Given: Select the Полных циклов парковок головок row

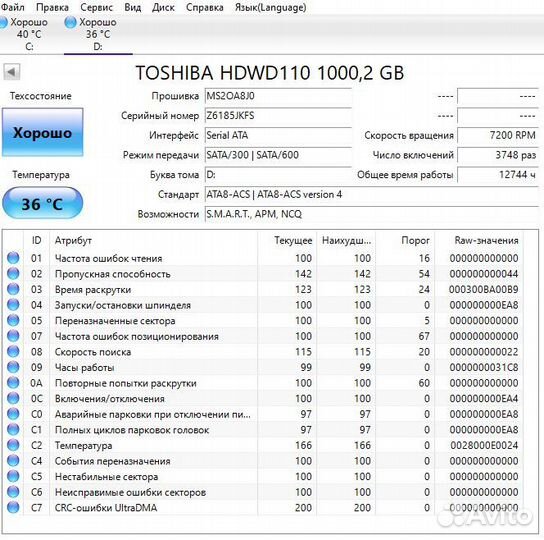Looking at the screenshot, I should (x=263, y=430).
